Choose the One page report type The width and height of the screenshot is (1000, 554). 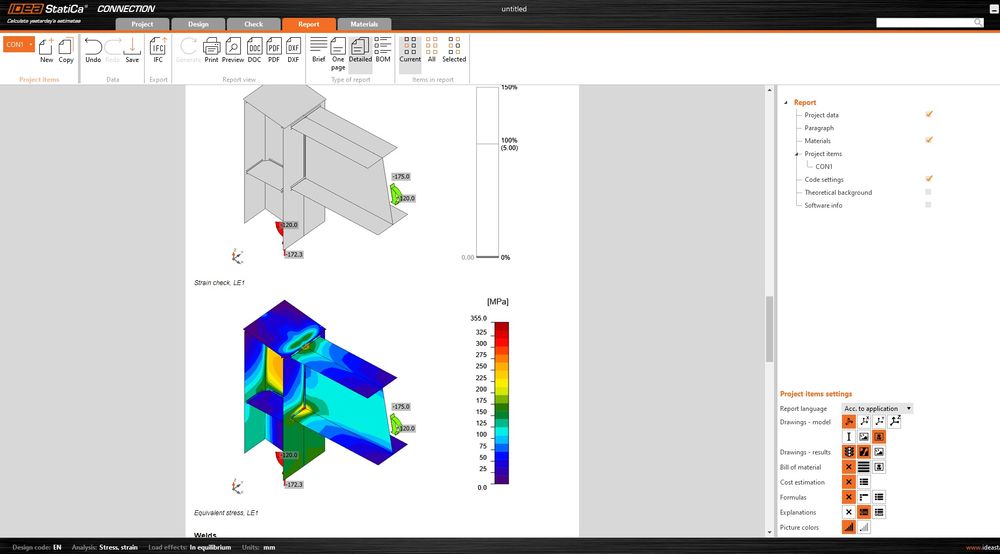pos(338,54)
